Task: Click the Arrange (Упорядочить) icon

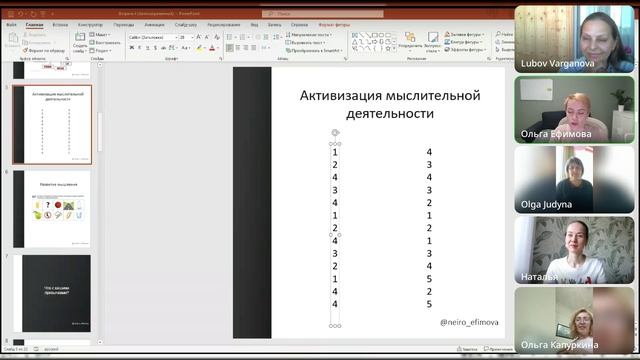Action: click(x=410, y=38)
